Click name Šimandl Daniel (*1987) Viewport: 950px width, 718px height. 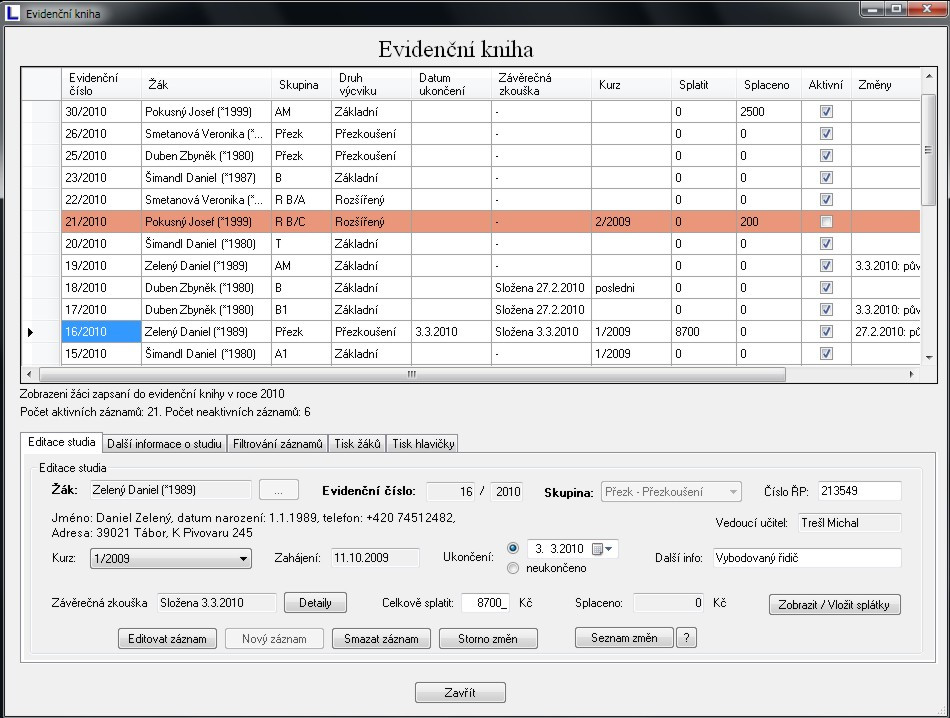point(206,178)
